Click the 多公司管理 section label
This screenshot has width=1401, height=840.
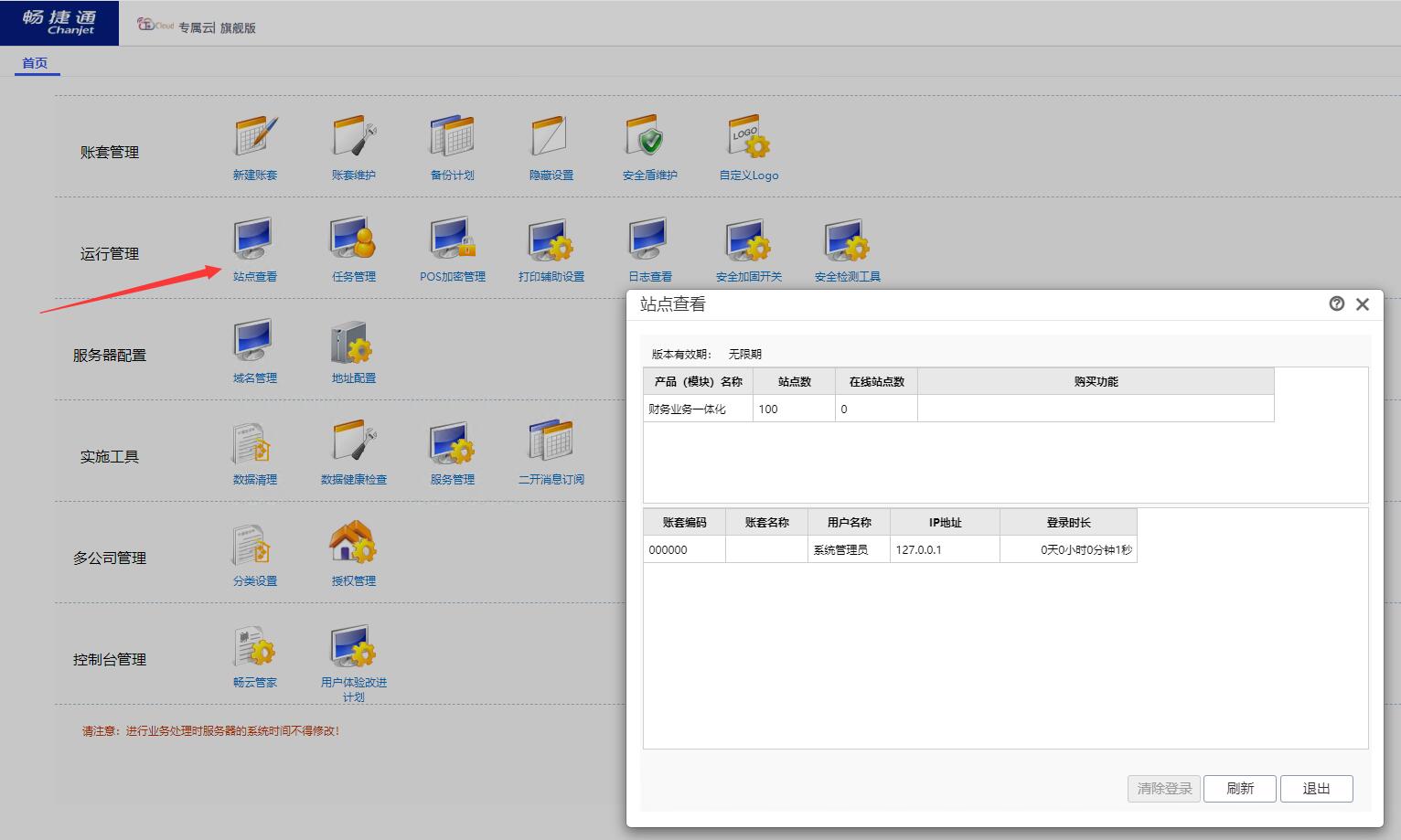click(110, 558)
